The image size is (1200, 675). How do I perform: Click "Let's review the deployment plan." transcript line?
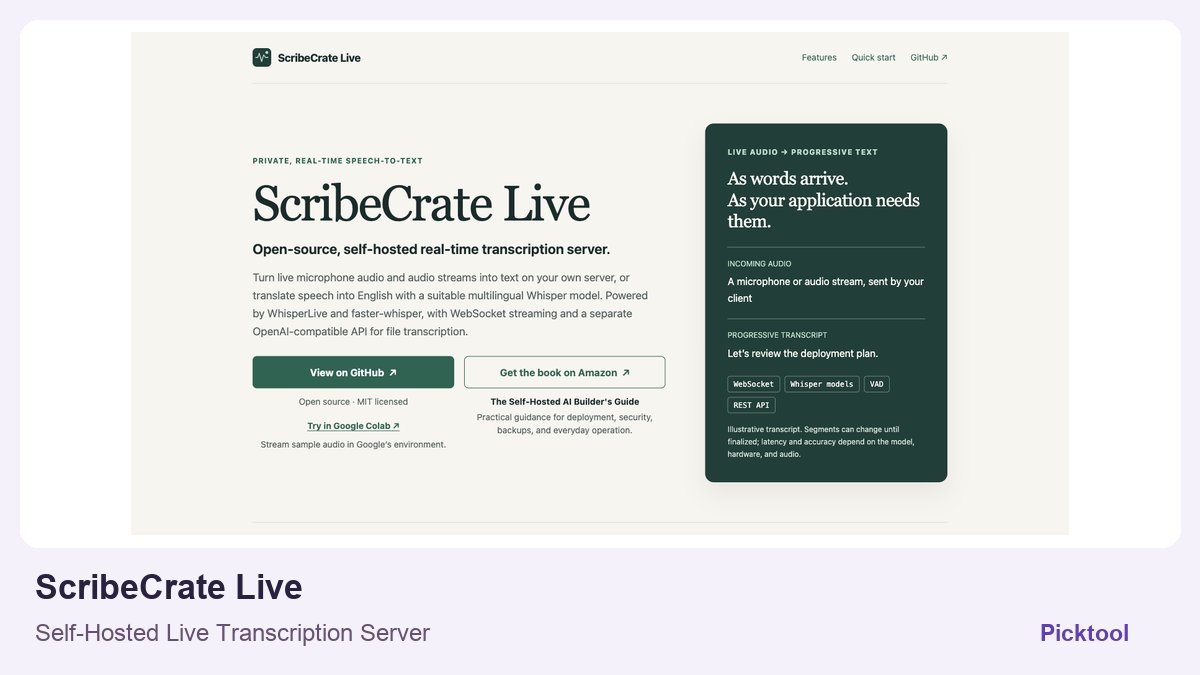803,354
